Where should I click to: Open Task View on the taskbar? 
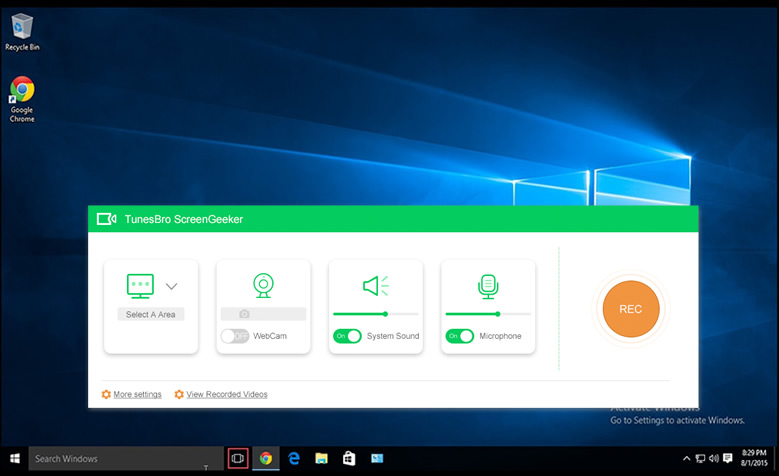238,459
